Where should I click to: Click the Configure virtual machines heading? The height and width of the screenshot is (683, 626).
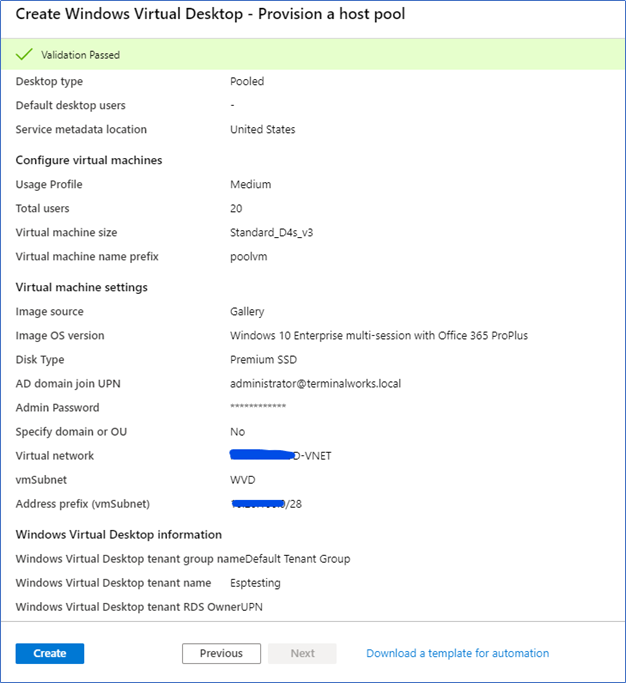89,160
